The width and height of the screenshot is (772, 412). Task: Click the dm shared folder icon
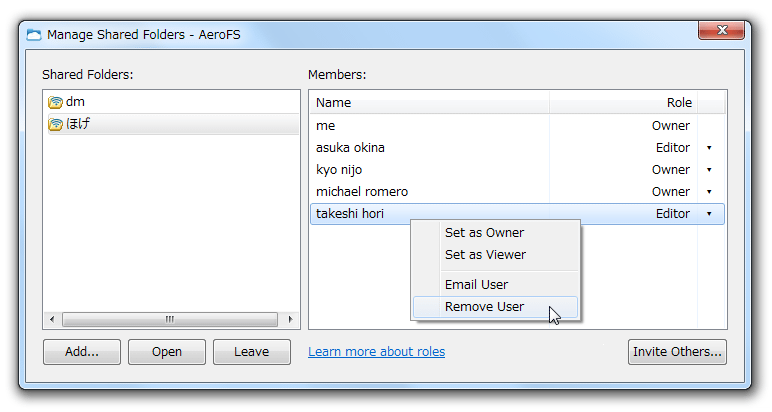coord(55,102)
